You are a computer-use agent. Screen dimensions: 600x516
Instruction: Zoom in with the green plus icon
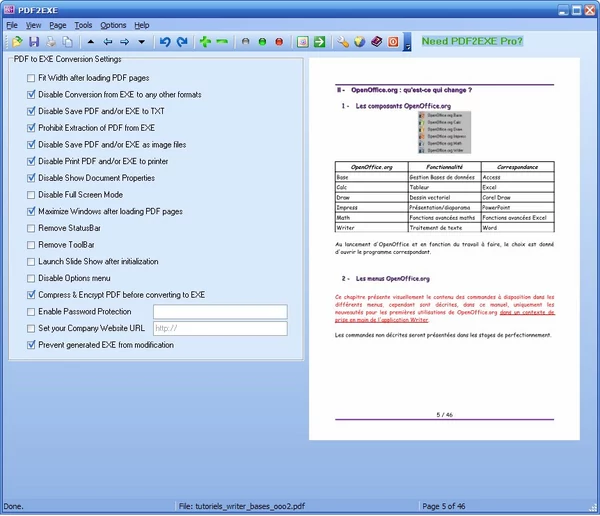click(205, 41)
